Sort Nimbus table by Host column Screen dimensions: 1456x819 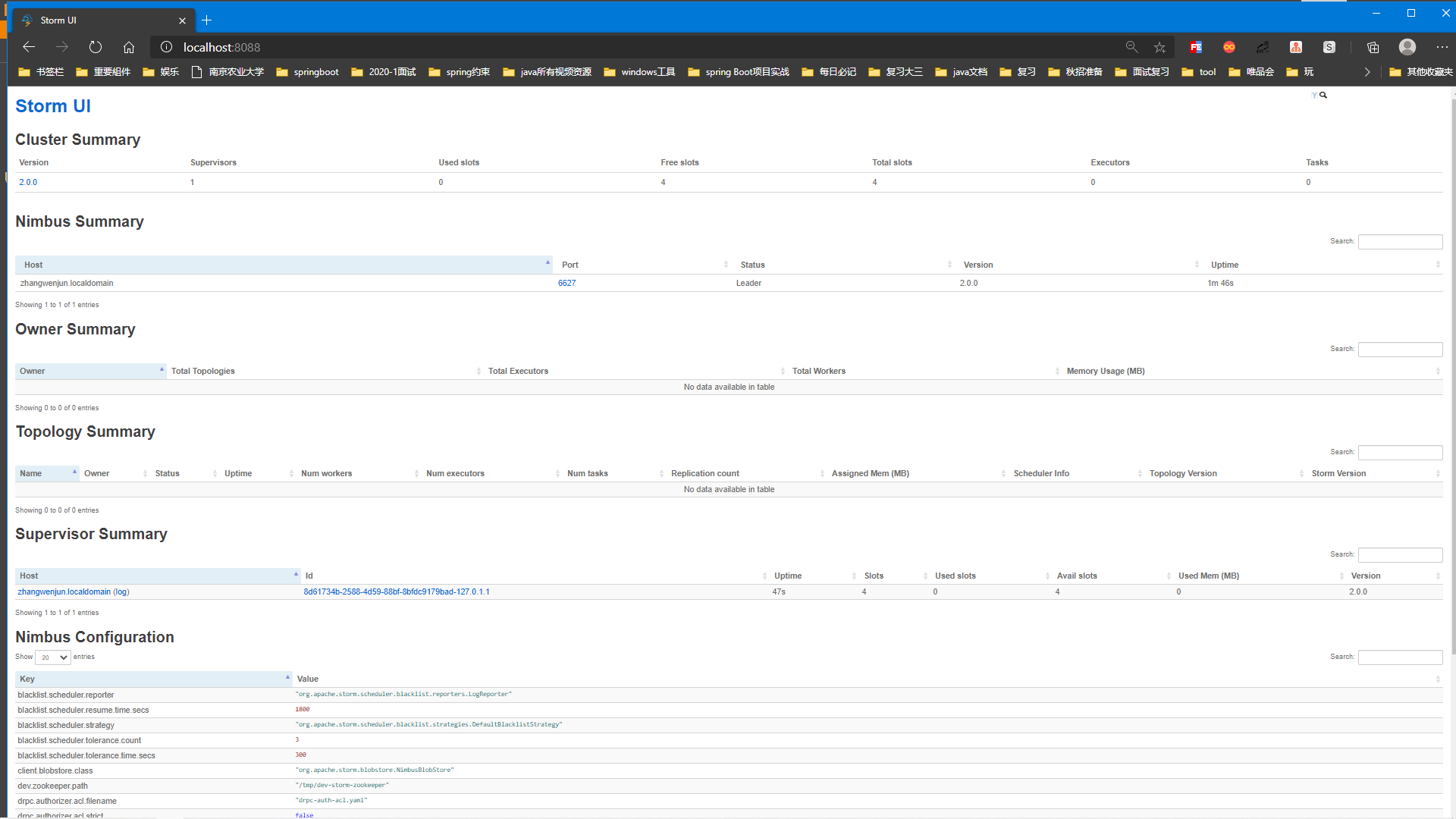284,265
